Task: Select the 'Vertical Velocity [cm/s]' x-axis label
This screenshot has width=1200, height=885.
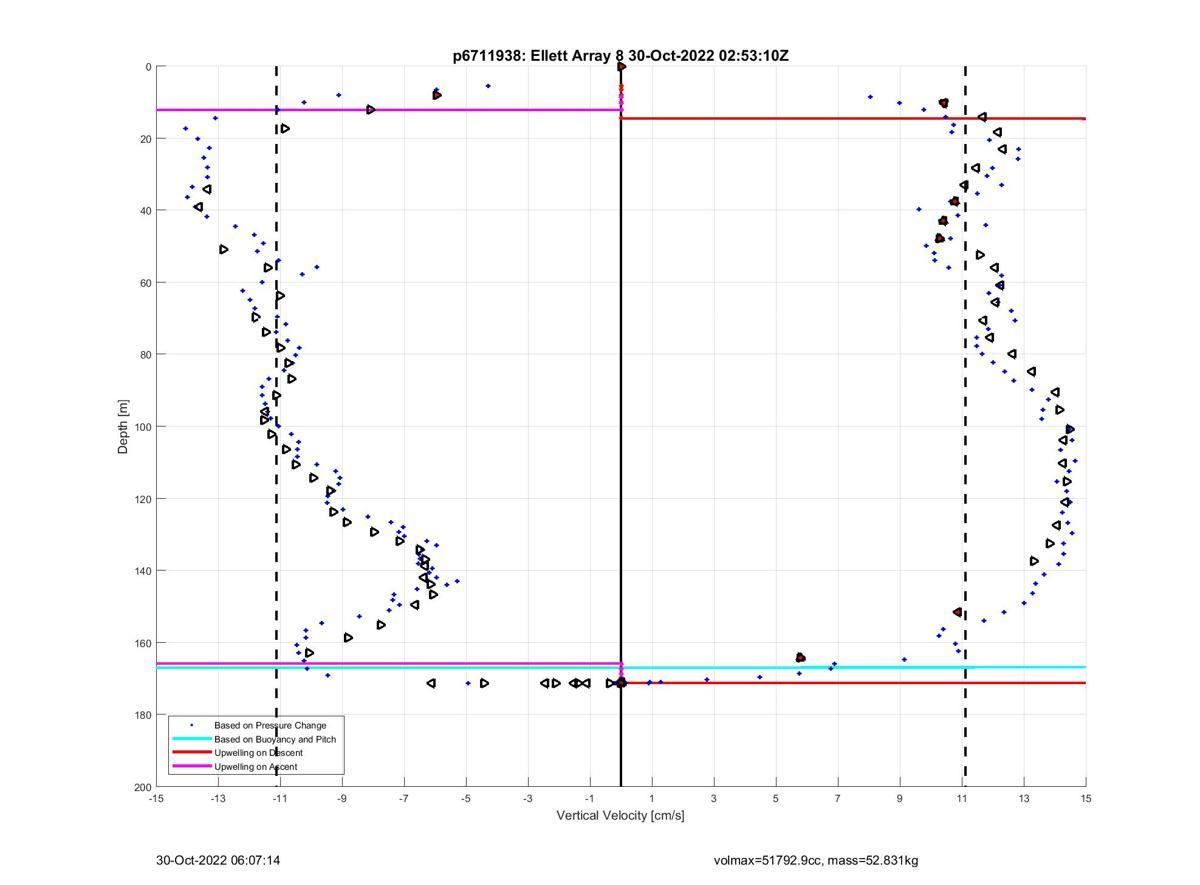Action: click(x=620, y=815)
